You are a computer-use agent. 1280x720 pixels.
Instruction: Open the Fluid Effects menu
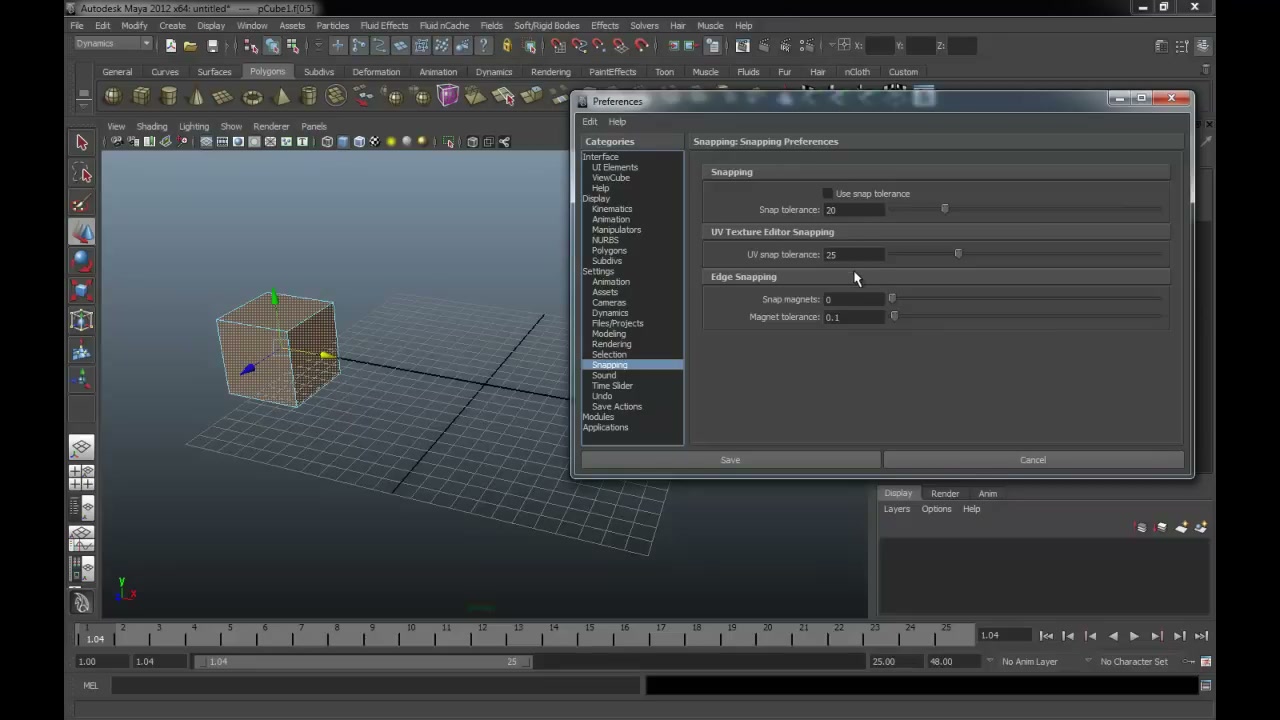tap(384, 26)
